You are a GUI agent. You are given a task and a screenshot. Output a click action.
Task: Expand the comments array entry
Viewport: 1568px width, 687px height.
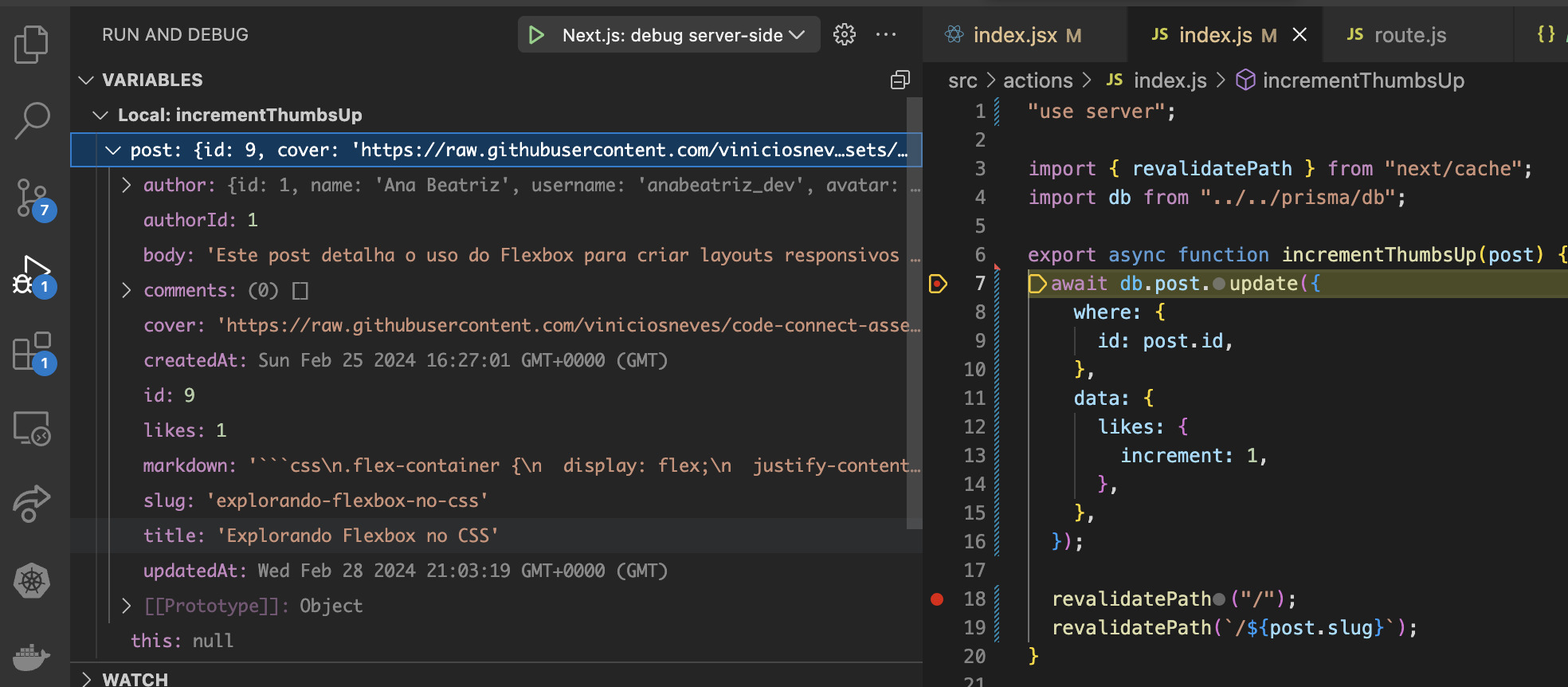(x=127, y=290)
